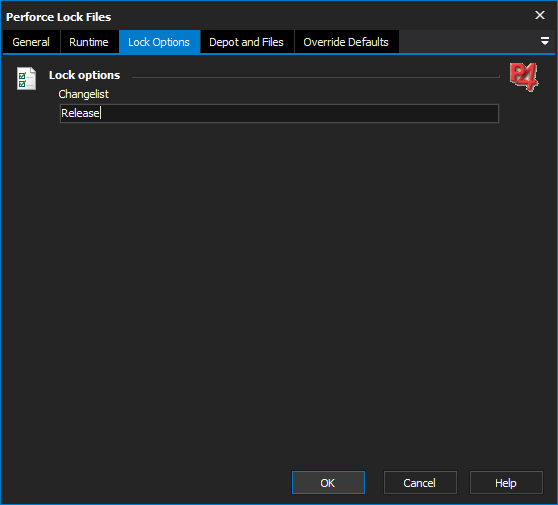The width and height of the screenshot is (558, 505).
Task: Confirm with the OK button
Action: point(328,483)
